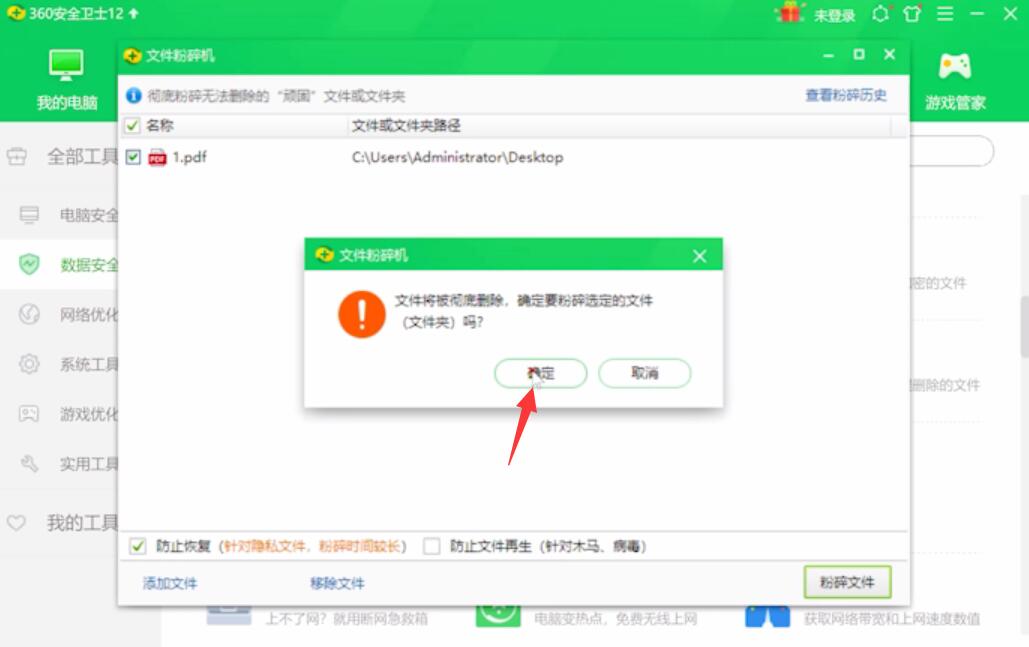Confirm shredding with the 确定 button

(x=540, y=373)
